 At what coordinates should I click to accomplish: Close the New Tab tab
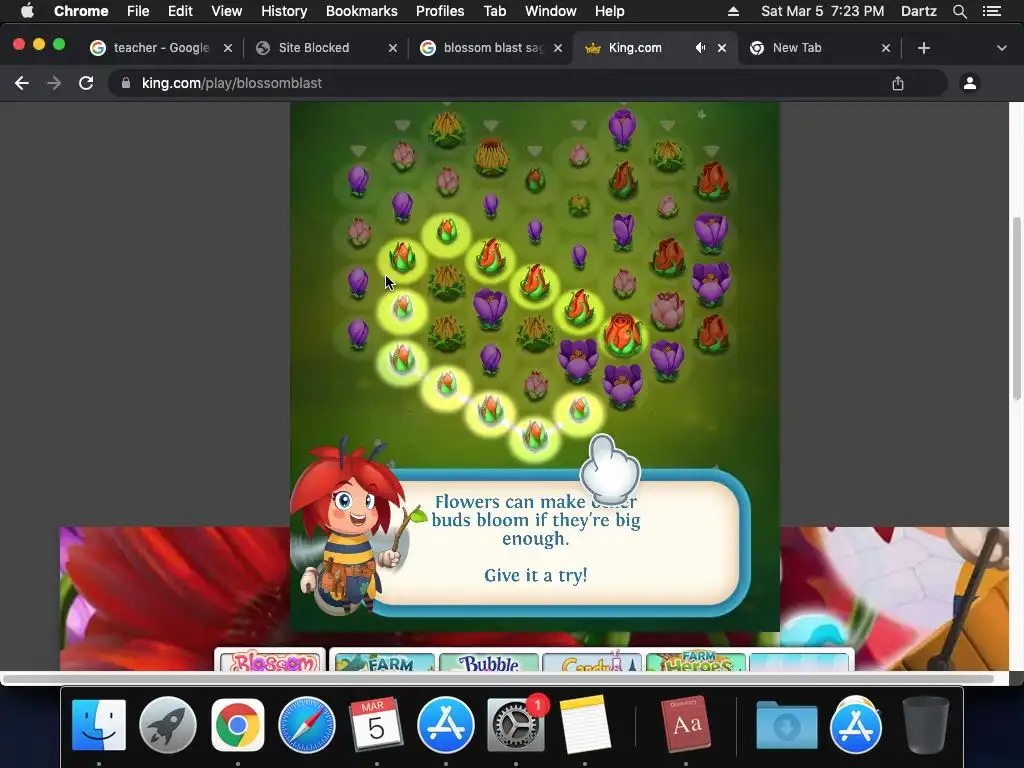tap(886, 48)
